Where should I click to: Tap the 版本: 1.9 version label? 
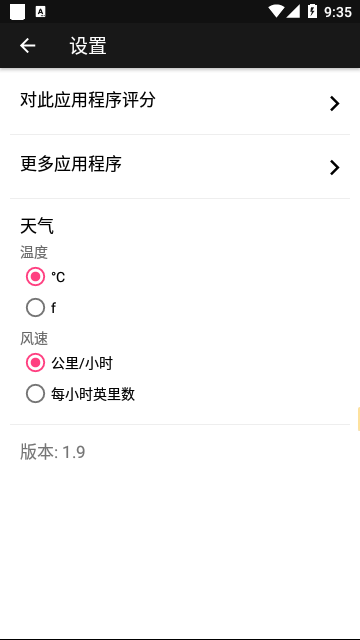tap(53, 452)
